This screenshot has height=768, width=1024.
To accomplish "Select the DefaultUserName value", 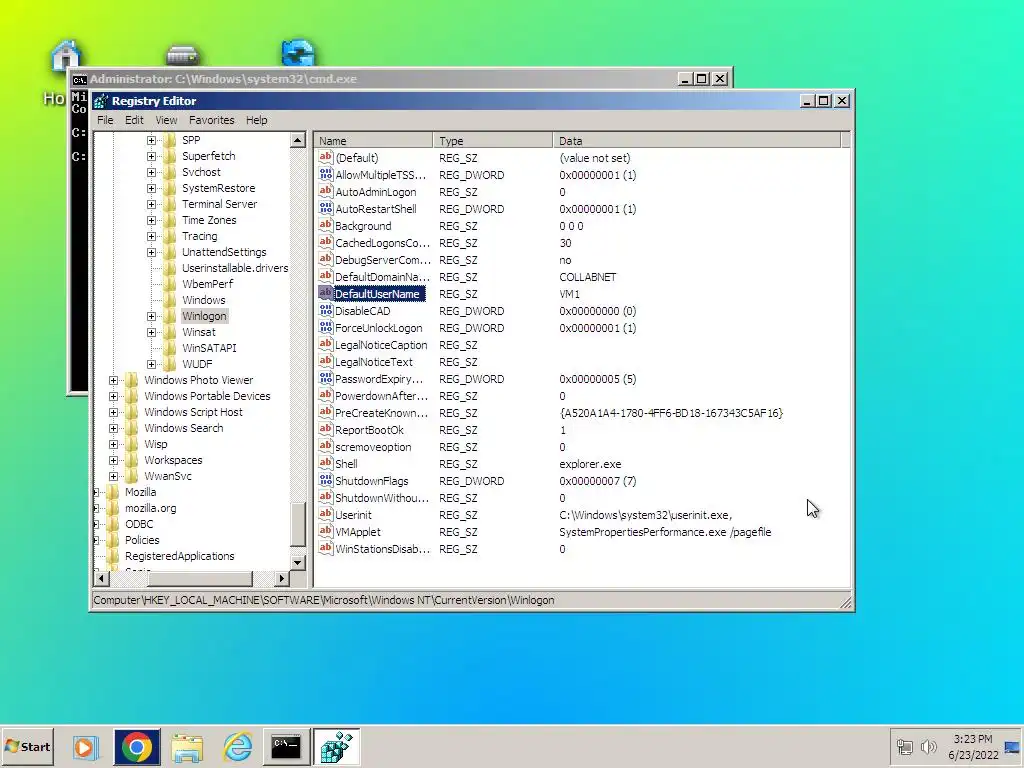I will 377,294.
